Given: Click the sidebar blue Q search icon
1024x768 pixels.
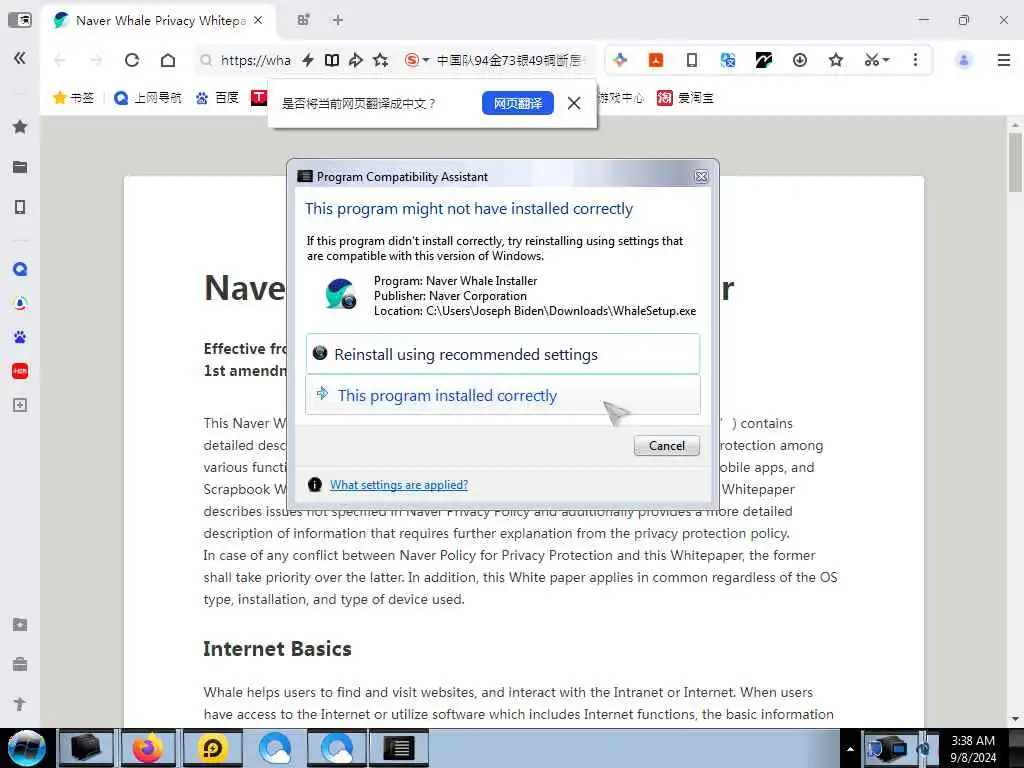Looking at the screenshot, I should [20, 269].
